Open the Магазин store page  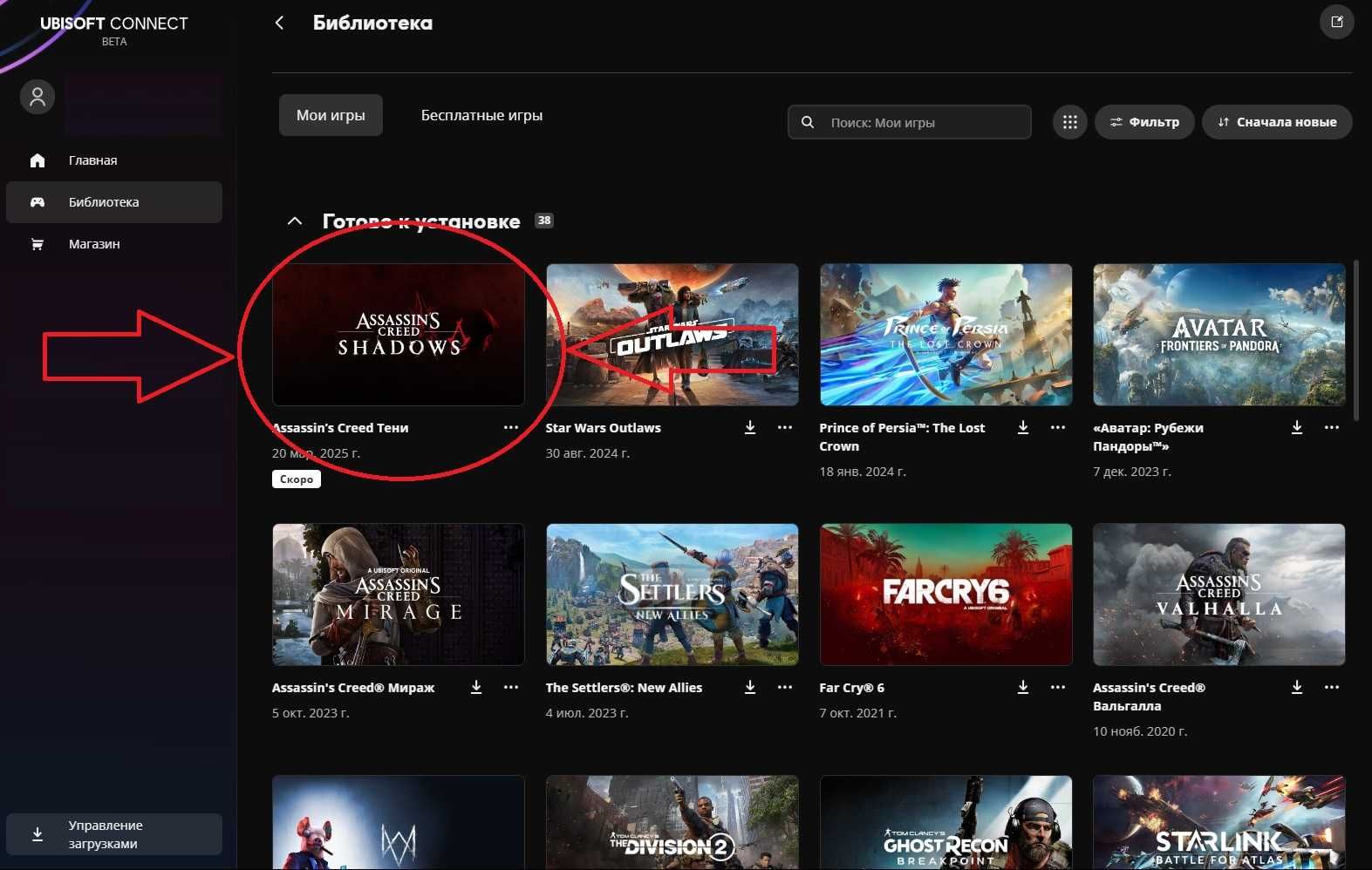pos(114,244)
